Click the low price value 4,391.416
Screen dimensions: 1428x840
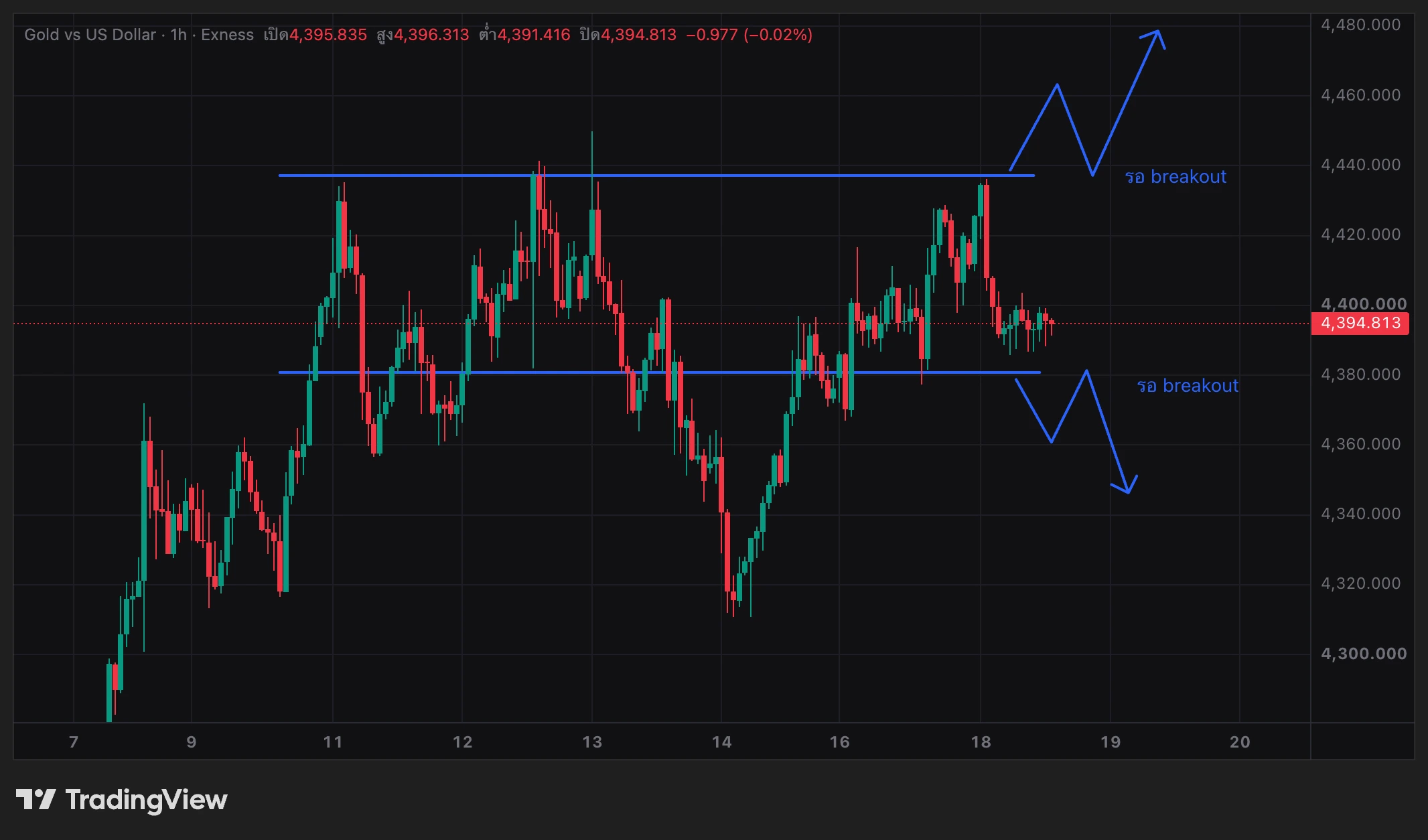[534, 35]
